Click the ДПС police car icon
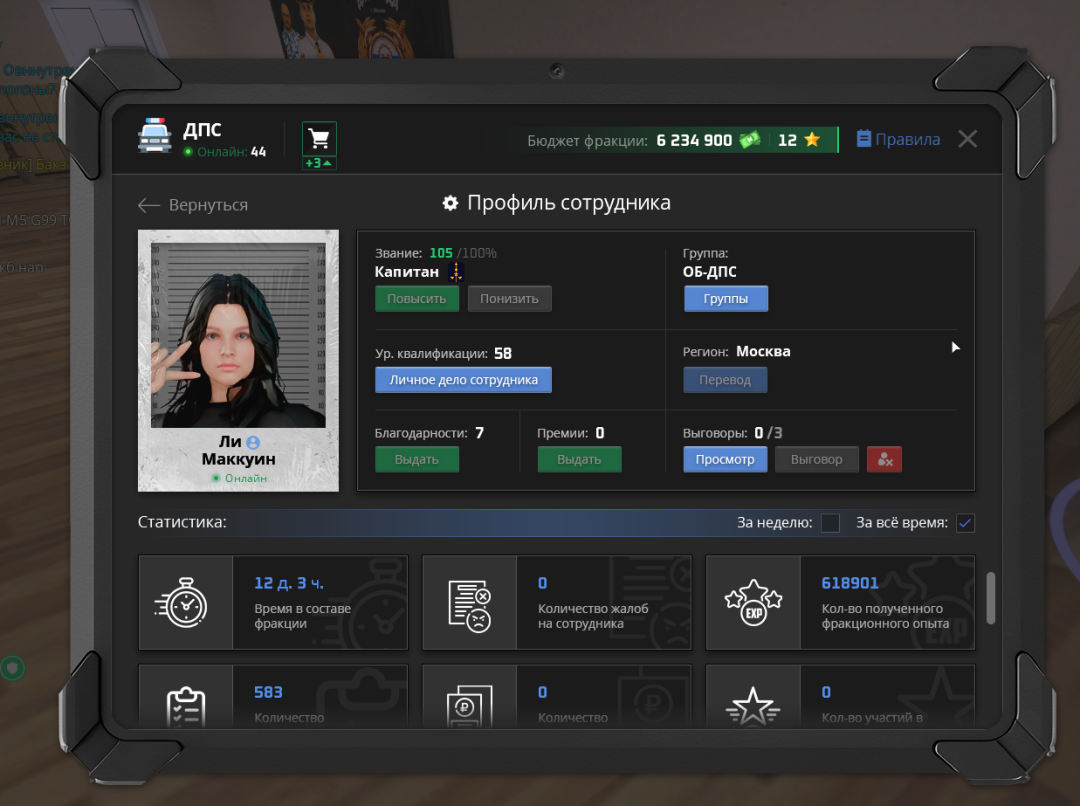1080x806 pixels. coord(154,135)
